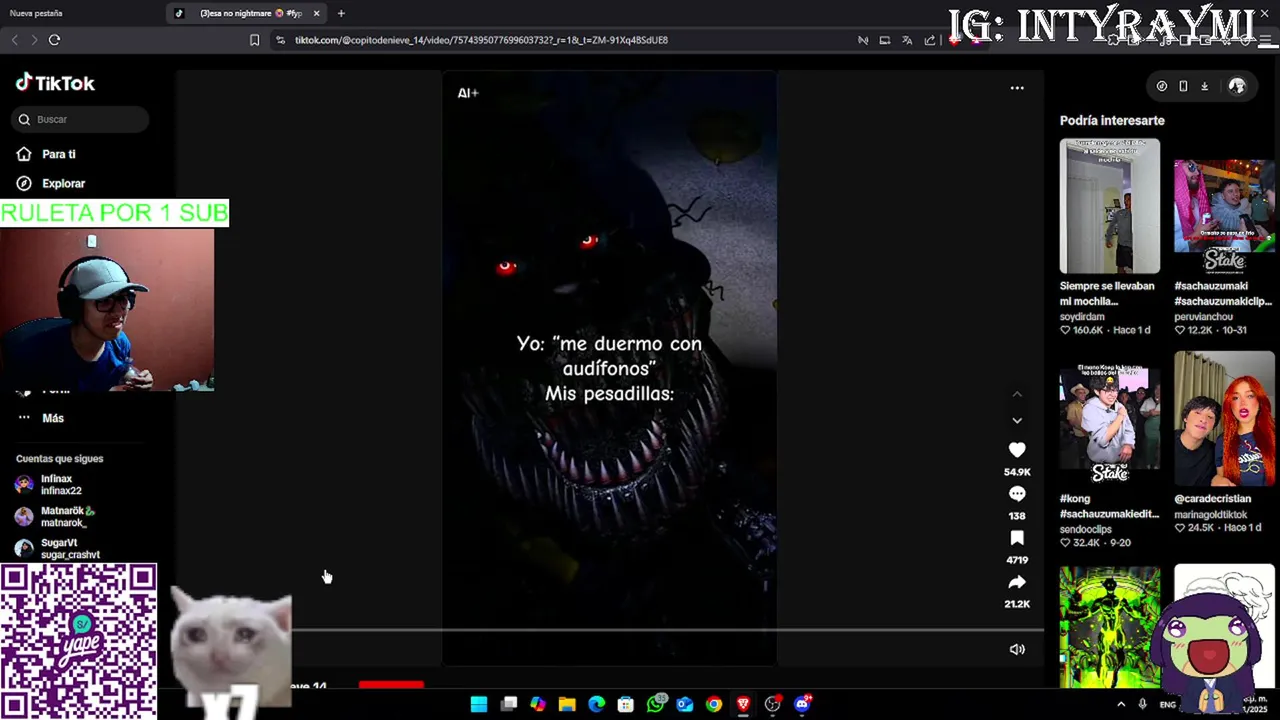Click the browser share icon in address bar
The width and height of the screenshot is (1280, 720).
(x=930, y=40)
